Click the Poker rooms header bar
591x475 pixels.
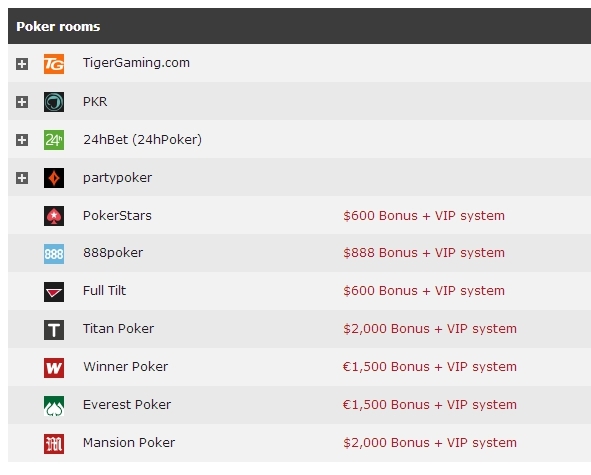point(299,26)
